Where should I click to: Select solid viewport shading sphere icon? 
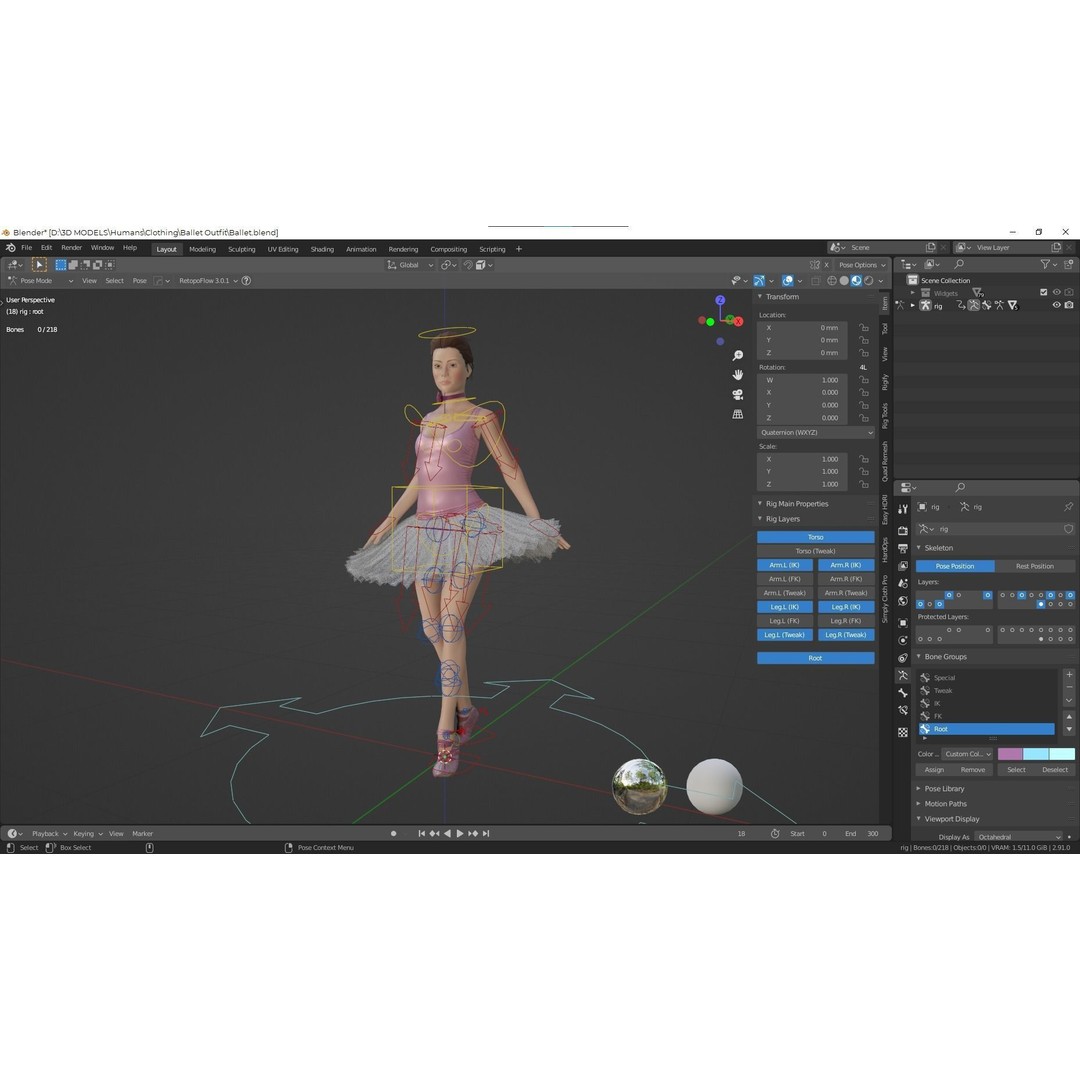844,280
